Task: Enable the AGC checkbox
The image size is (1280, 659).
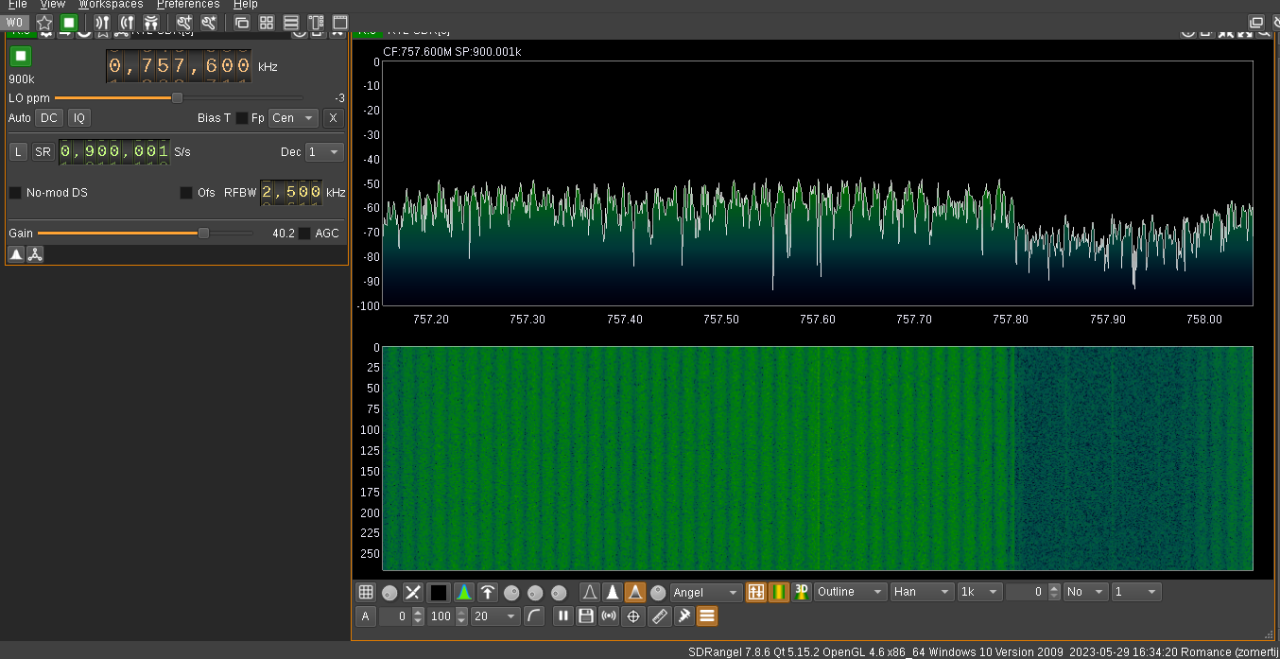Action: [305, 233]
